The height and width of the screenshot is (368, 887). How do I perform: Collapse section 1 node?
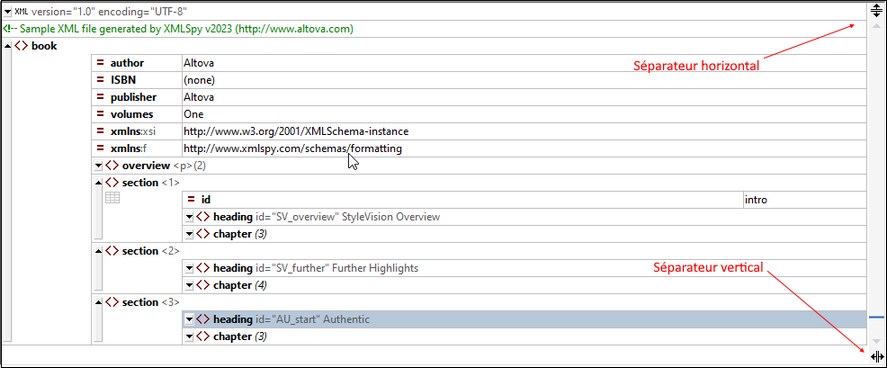[x=98, y=183]
